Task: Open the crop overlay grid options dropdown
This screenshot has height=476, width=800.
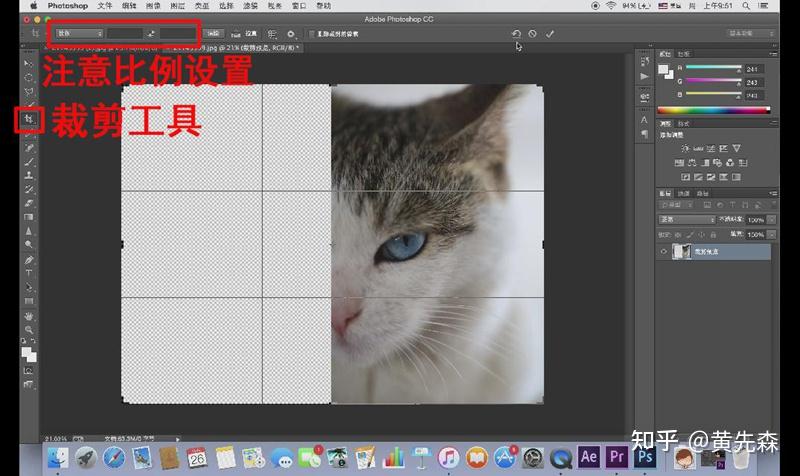Action: tap(272, 34)
